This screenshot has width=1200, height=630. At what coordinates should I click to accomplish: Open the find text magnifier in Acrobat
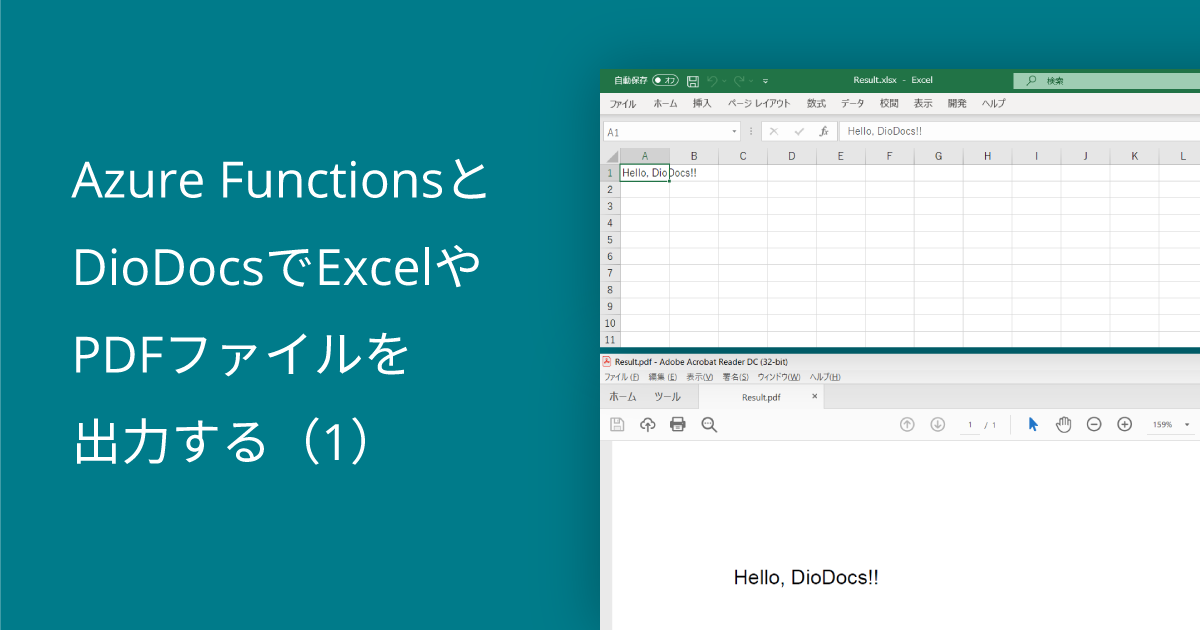point(709,425)
